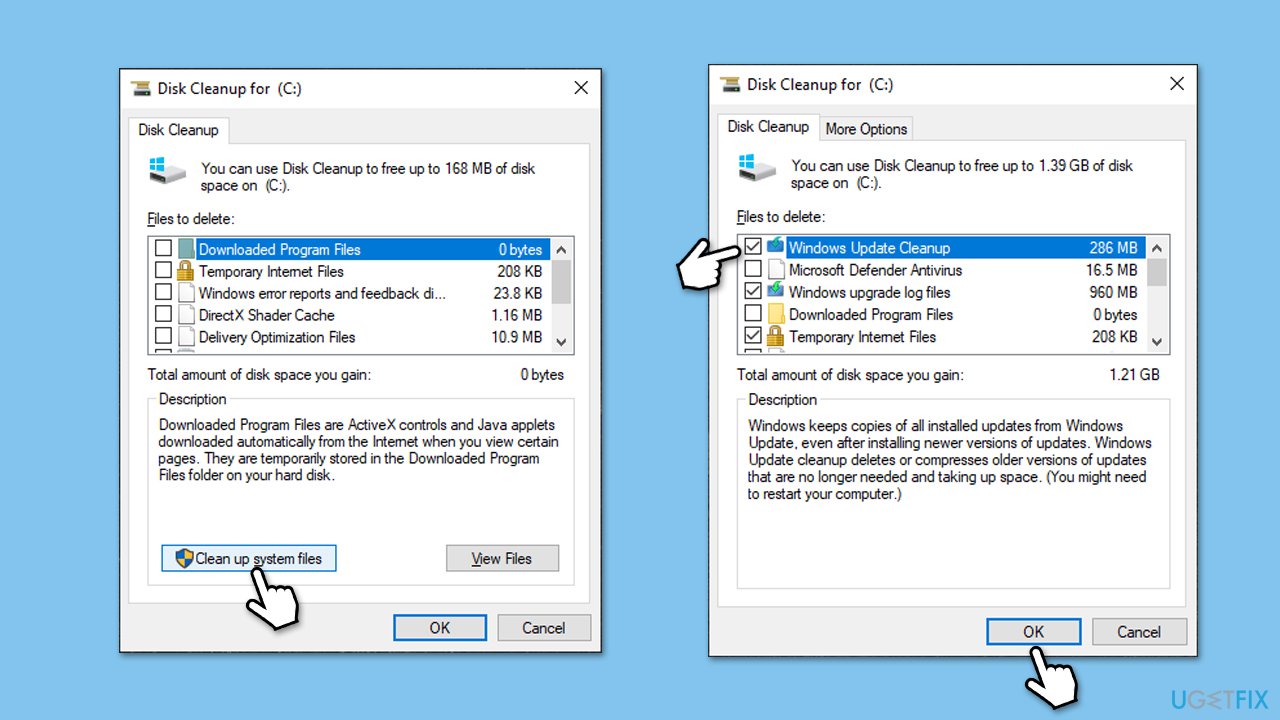Click the '1.21 GB' total space value
The height and width of the screenshot is (720, 1280).
click(x=1134, y=374)
